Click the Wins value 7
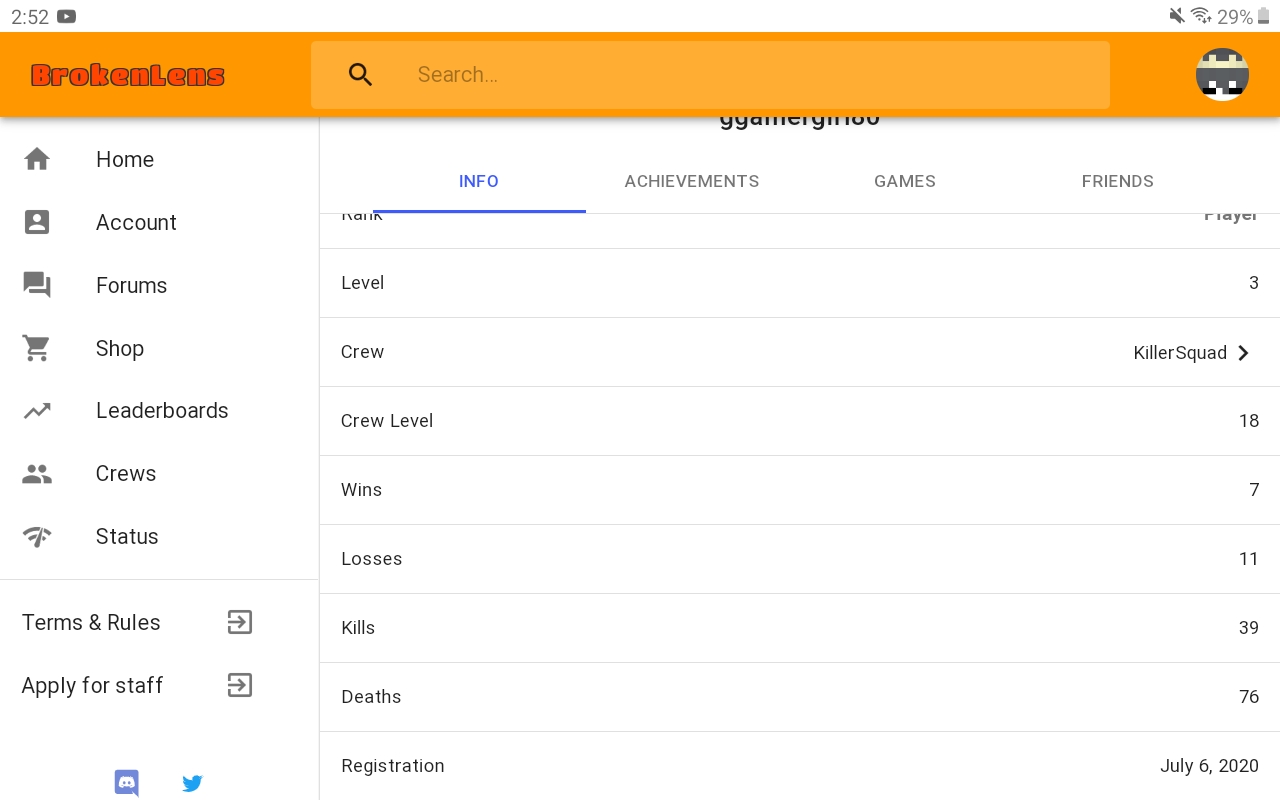The height and width of the screenshot is (800, 1280). tap(1254, 490)
